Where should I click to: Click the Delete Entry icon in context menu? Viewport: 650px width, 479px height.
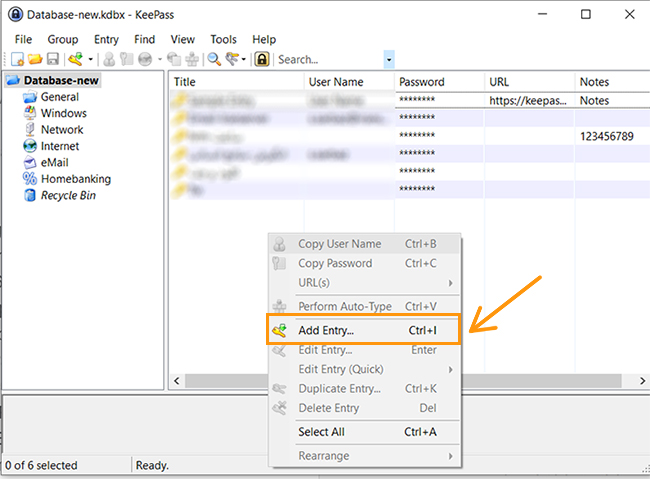pos(279,408)
